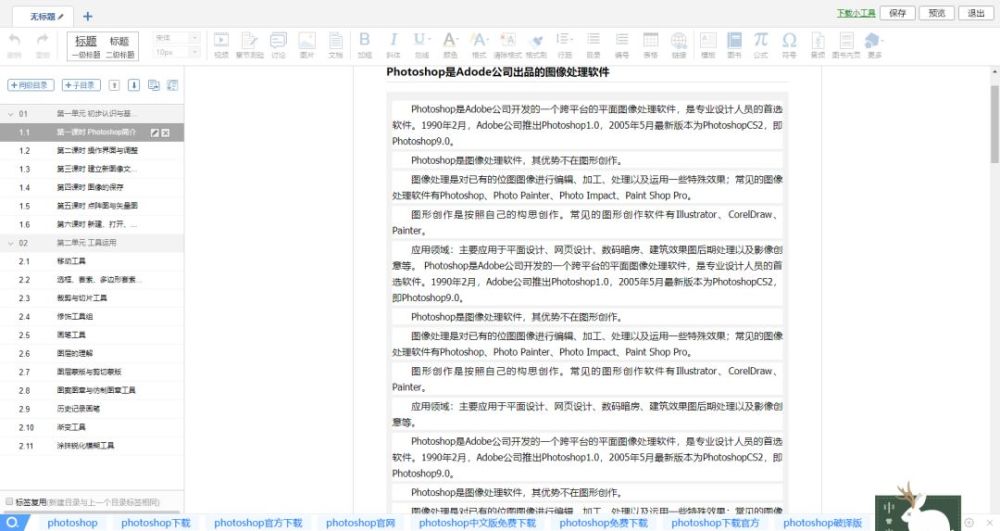Move catalog item up with arrow icon

click(x=114, y=85)
